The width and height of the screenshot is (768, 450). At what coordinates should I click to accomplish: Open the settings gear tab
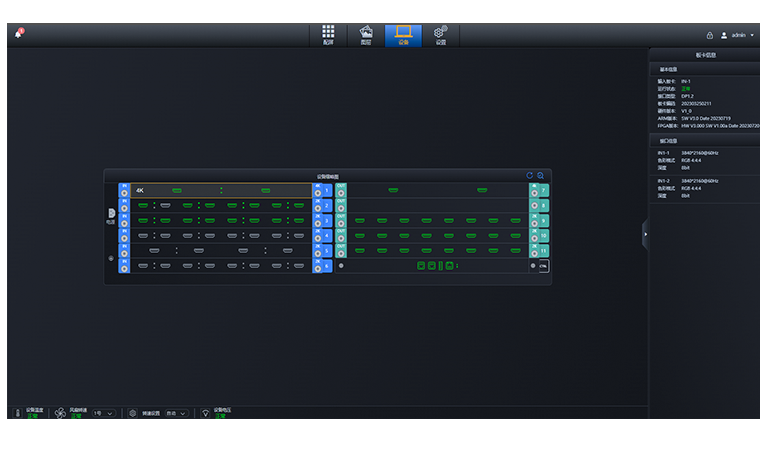[440, 35]
